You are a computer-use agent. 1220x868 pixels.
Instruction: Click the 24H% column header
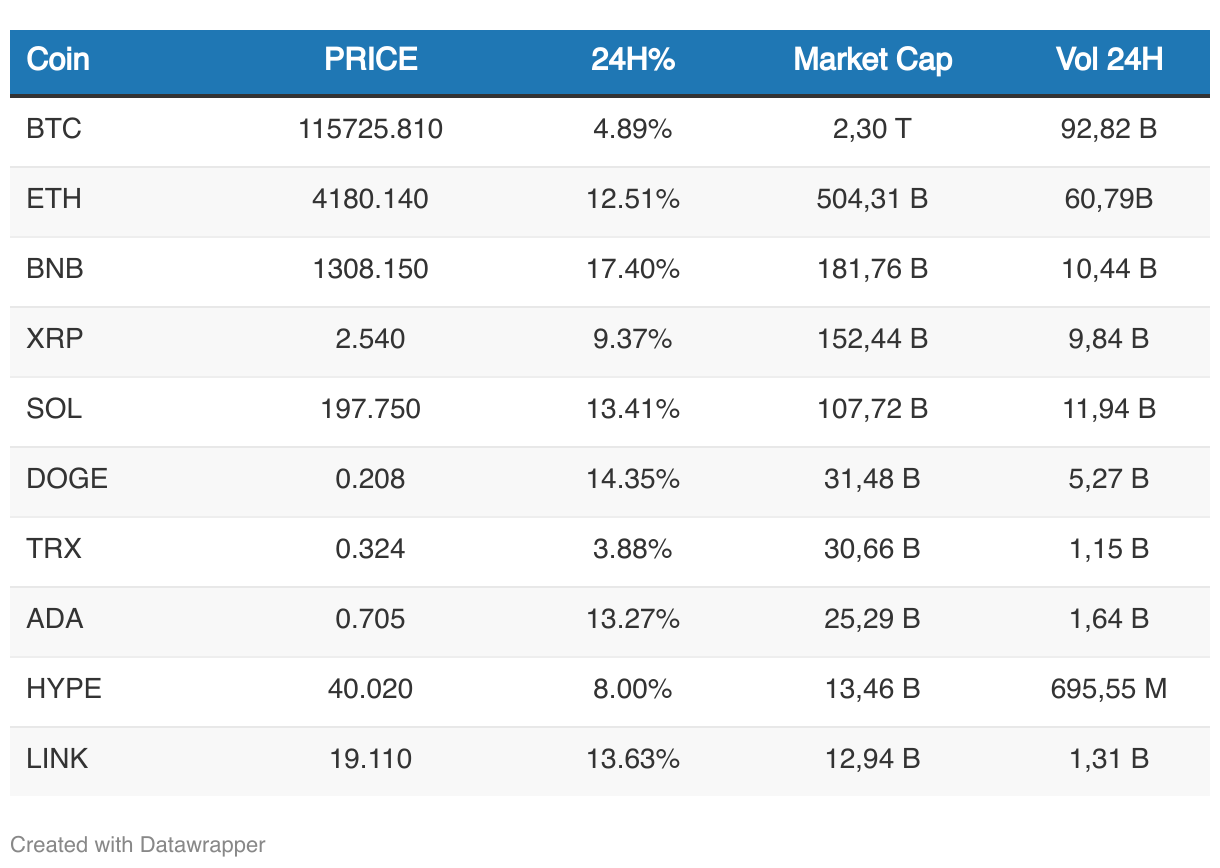coord(633,60)
